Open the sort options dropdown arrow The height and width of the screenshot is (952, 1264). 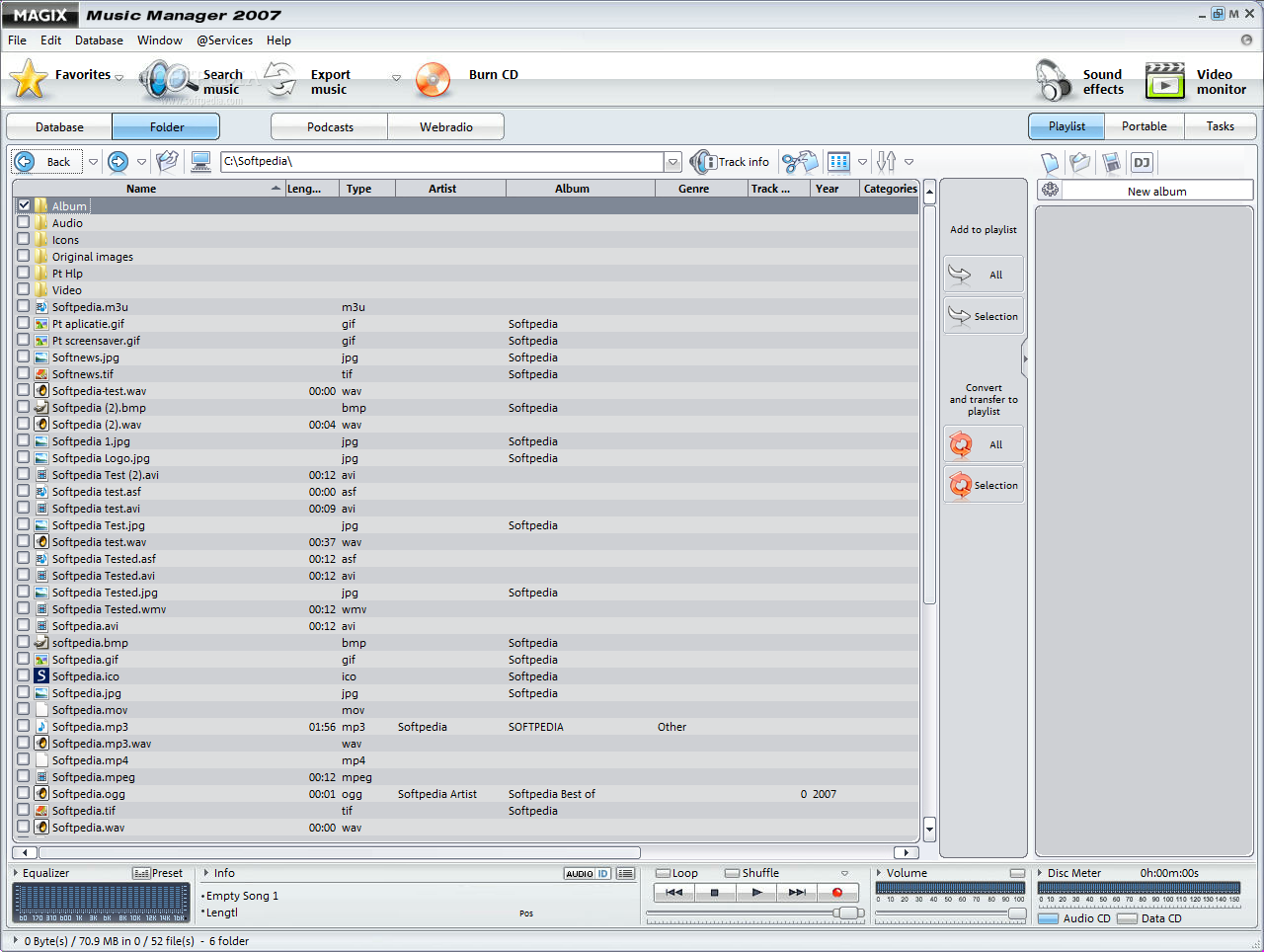pos(908,162)
